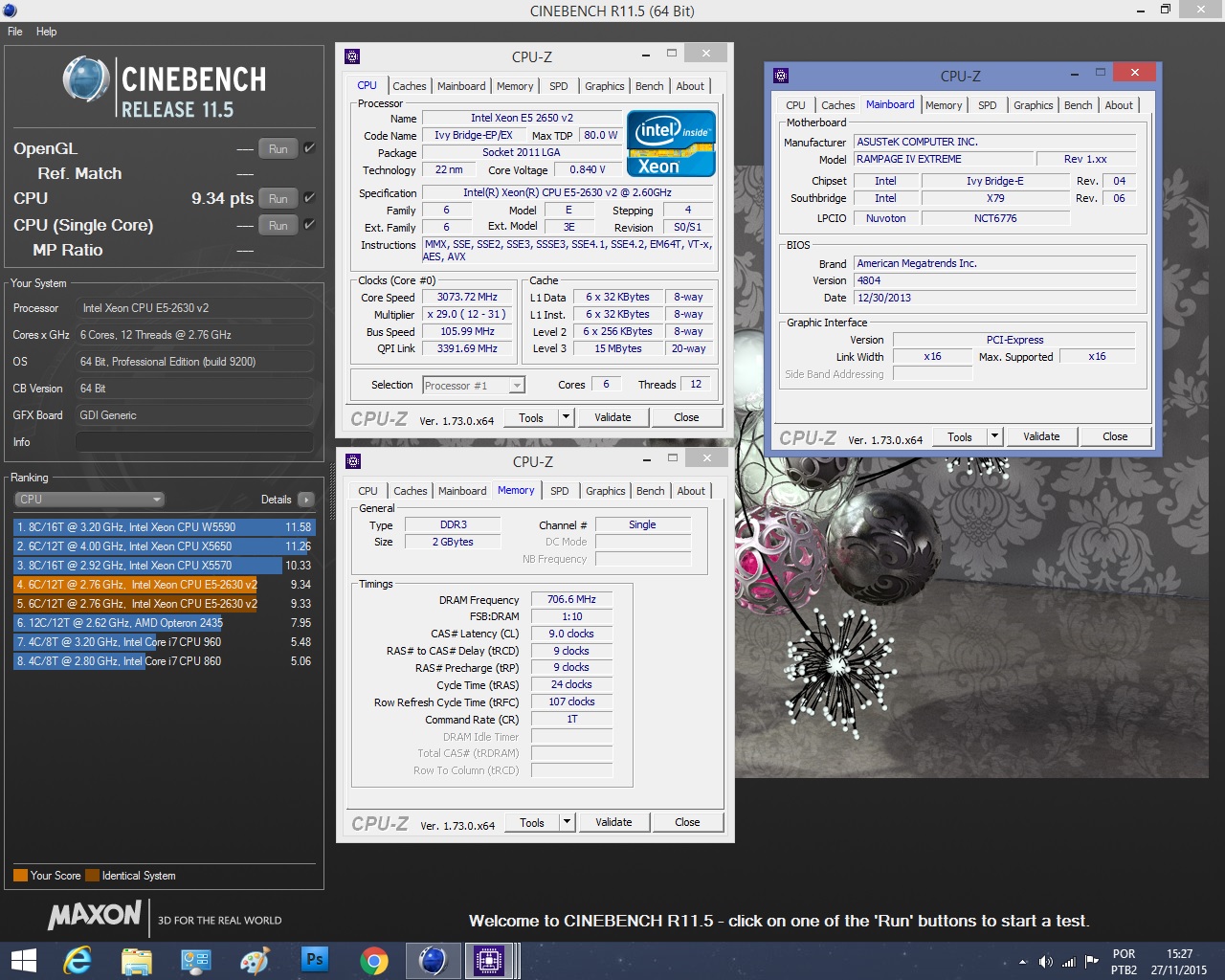The height and width of the screenshot is (980, 1225).
Task: Click the POR PTB2 language indicator
Action: (1124, 962)
